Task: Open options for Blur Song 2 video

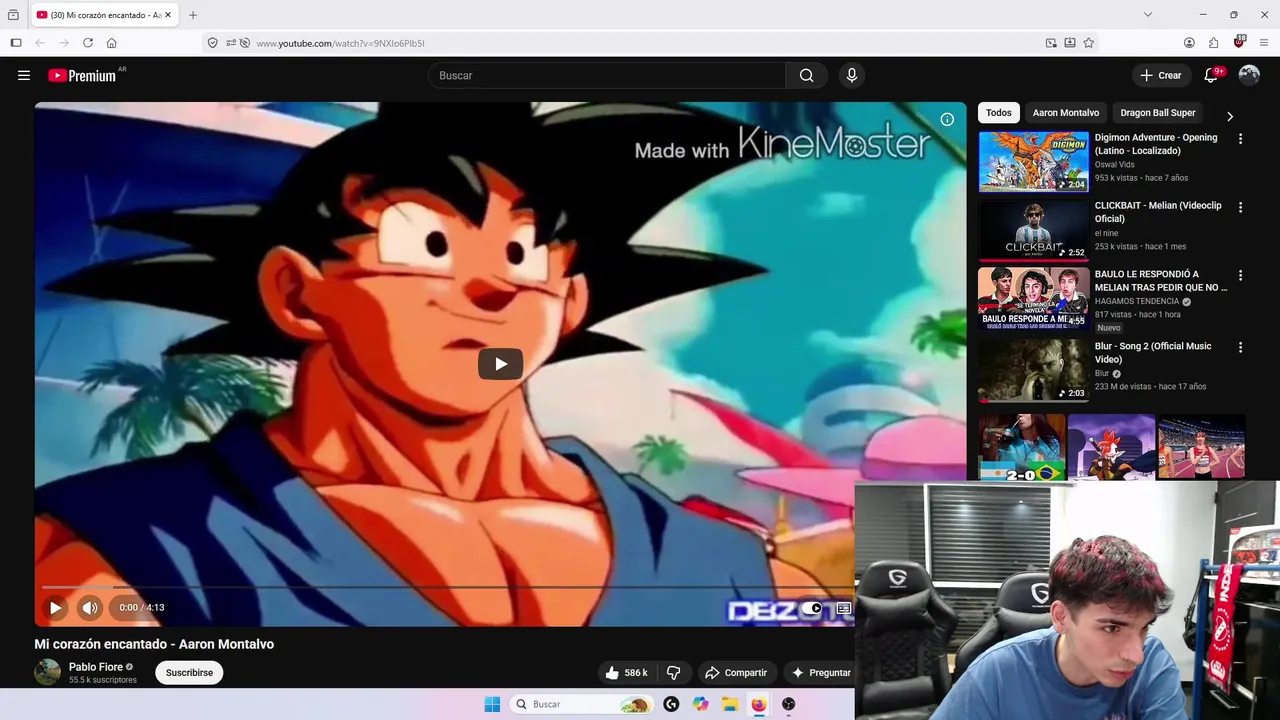Action: pos(1241,347)
